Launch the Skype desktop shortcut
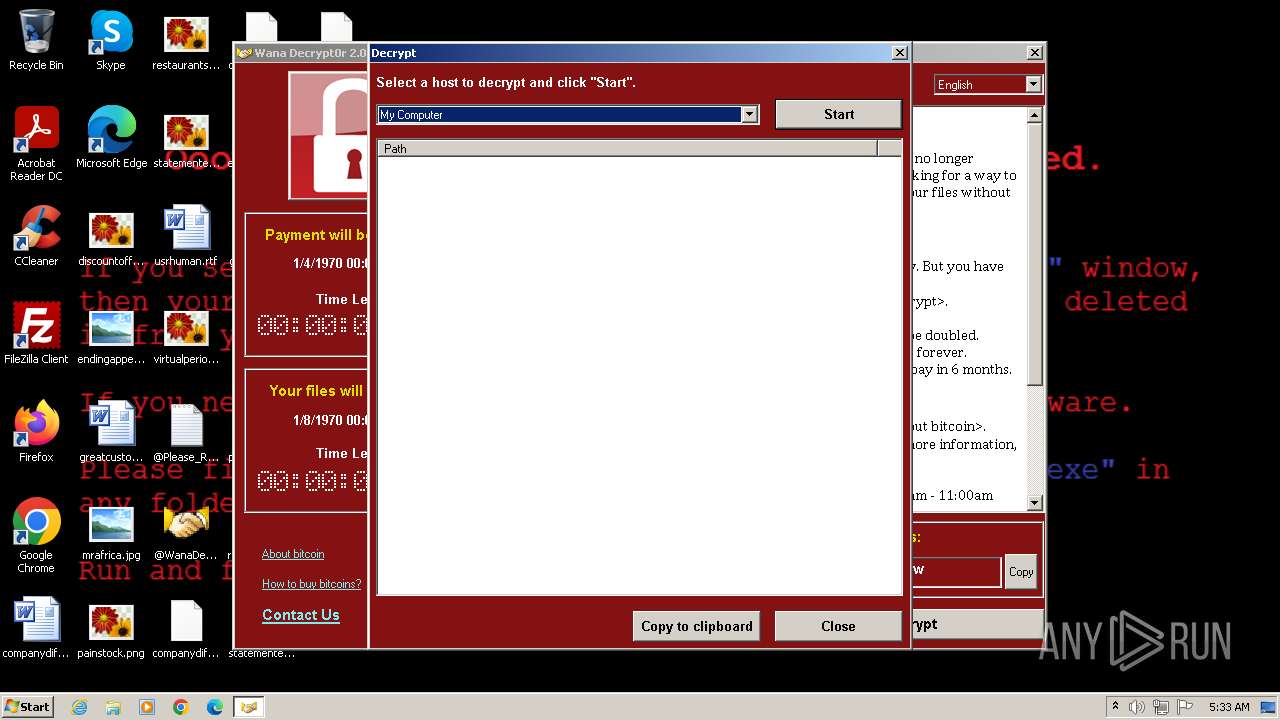 111,40
